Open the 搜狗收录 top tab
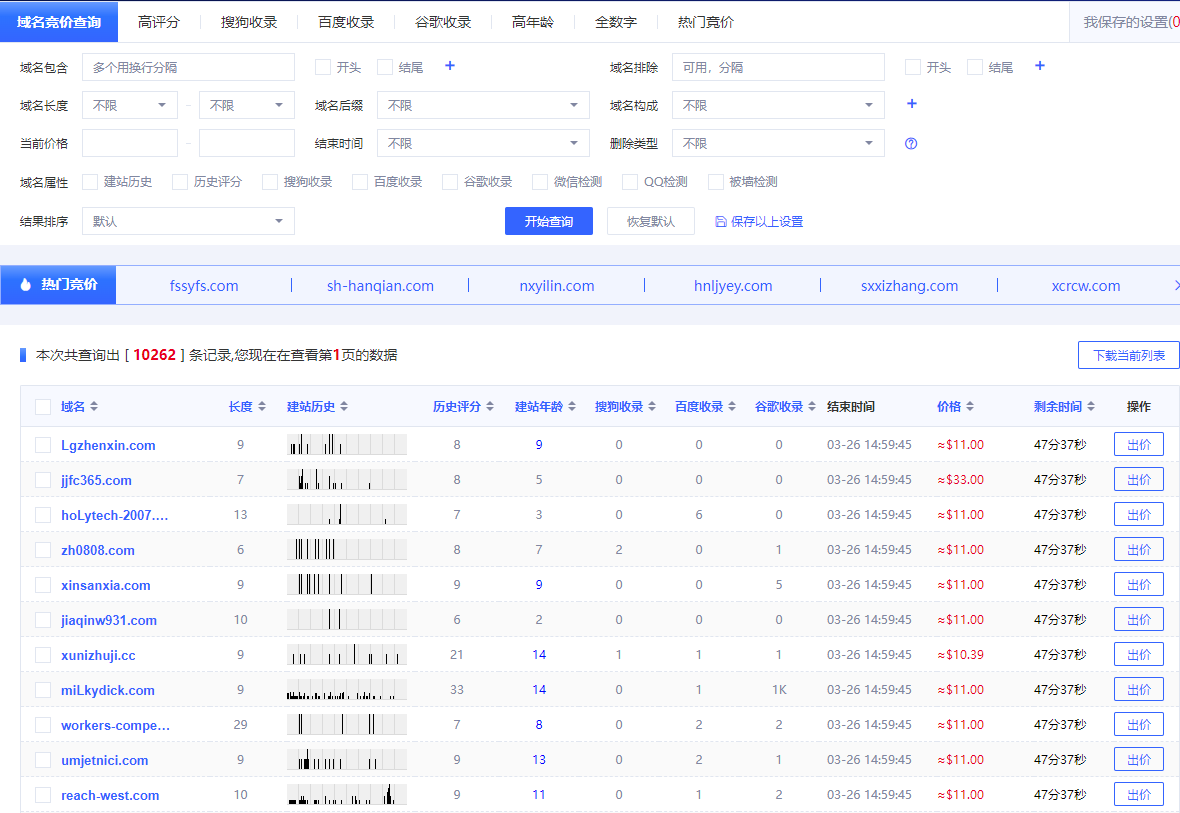 click(x=249, y=23)
